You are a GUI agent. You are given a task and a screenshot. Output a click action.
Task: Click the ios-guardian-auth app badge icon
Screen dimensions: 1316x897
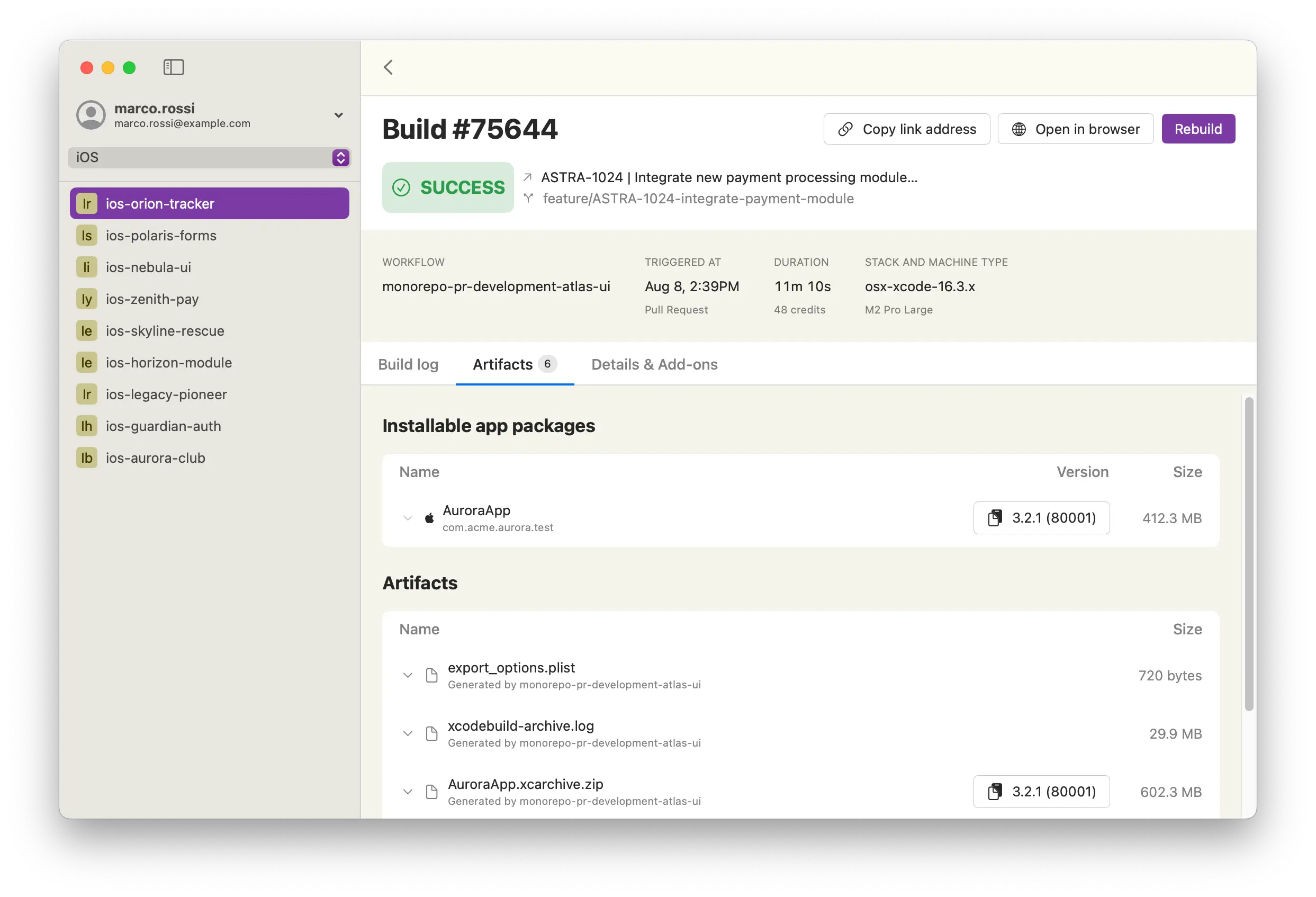pyautogui.click(x=87, y=426)
